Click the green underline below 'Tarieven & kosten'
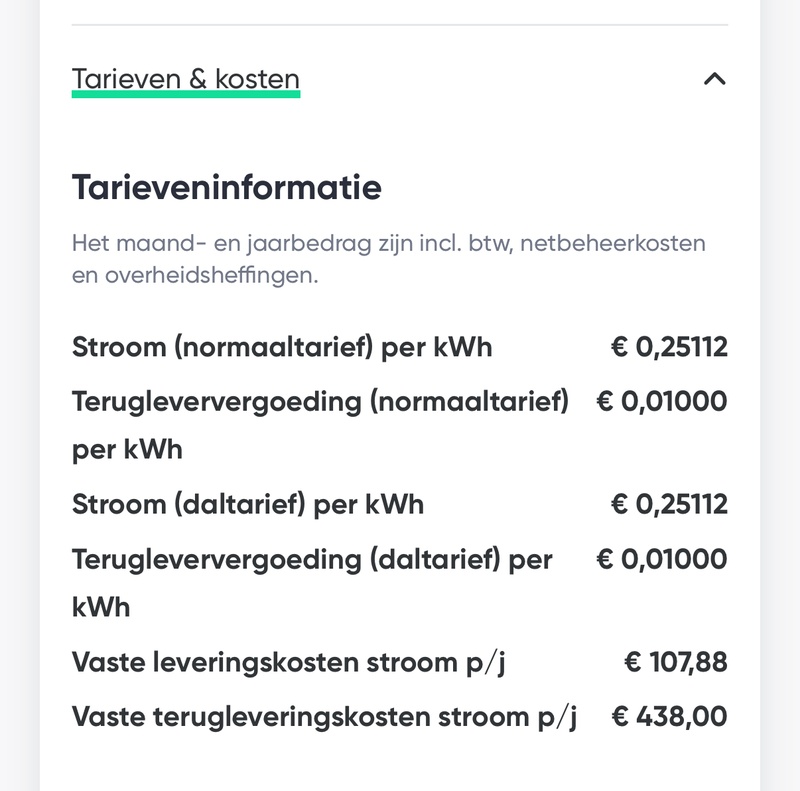The image size is (800, 791). point(186,95)
